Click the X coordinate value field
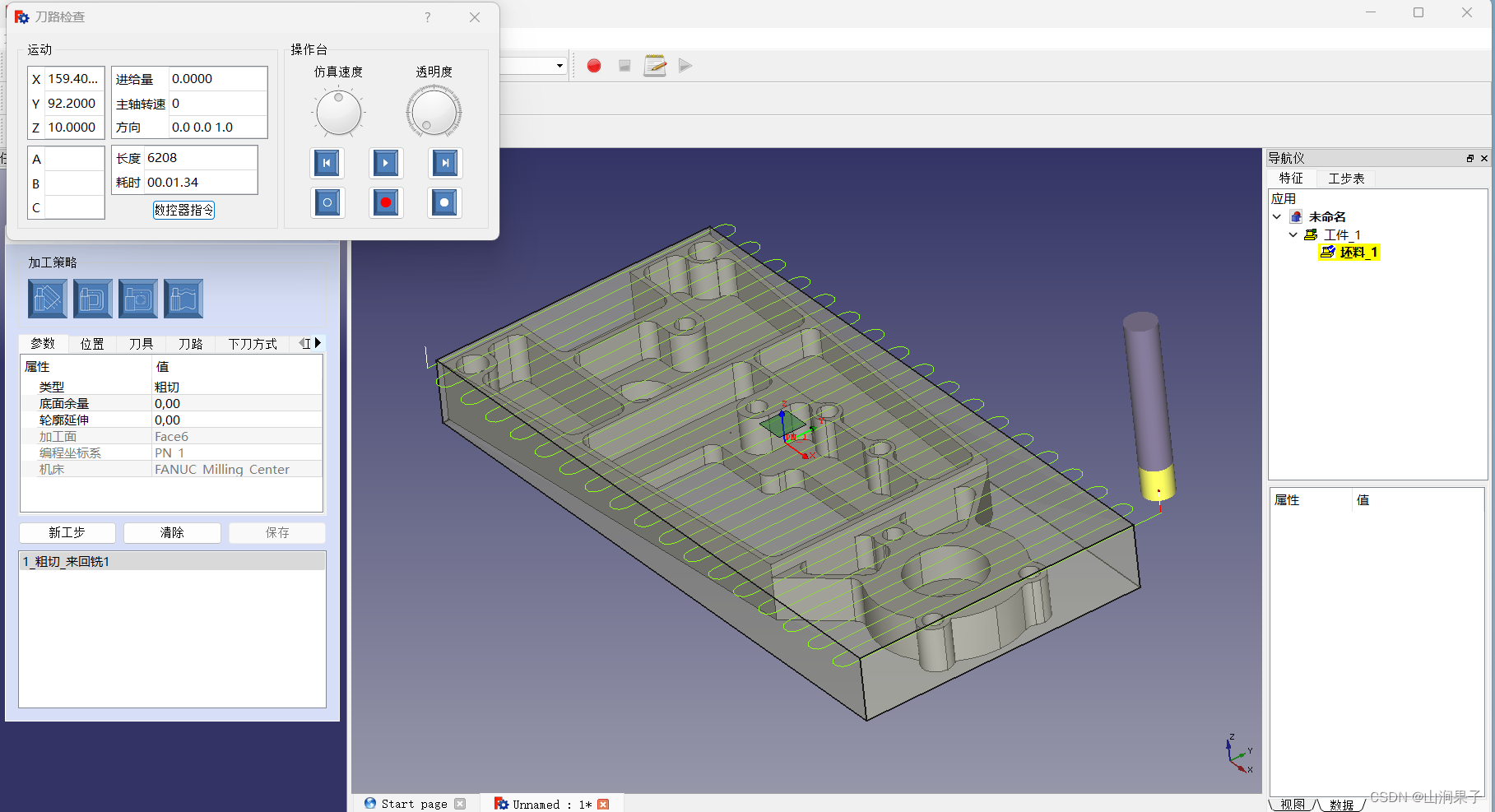This screenshot has width=1495, height=812. tap(73, 79)
